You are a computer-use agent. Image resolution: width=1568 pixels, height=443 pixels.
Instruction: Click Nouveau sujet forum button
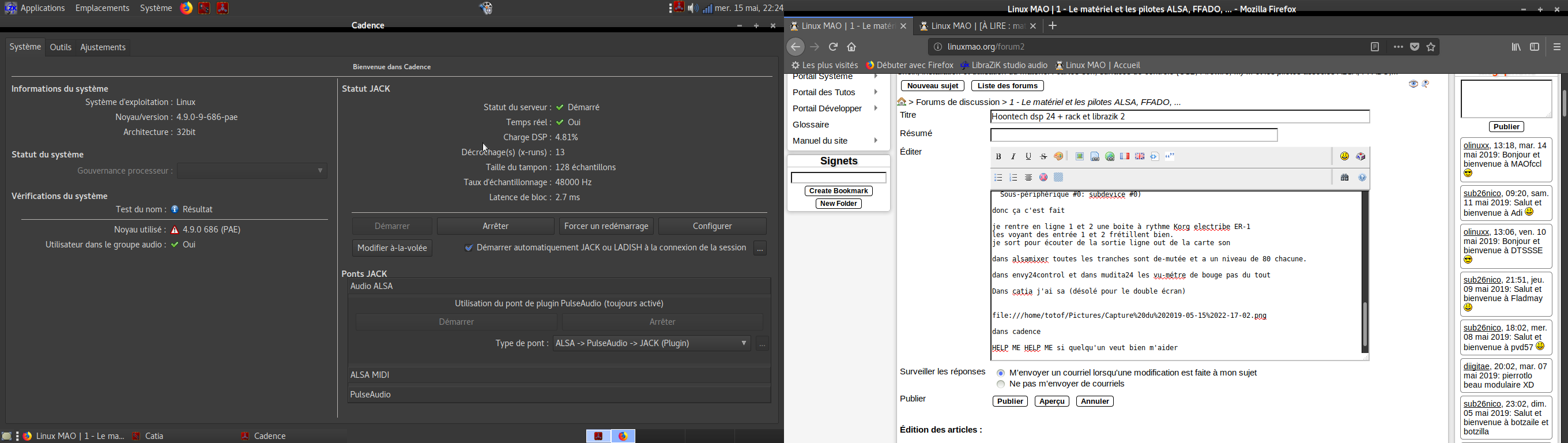pos(933,86)
